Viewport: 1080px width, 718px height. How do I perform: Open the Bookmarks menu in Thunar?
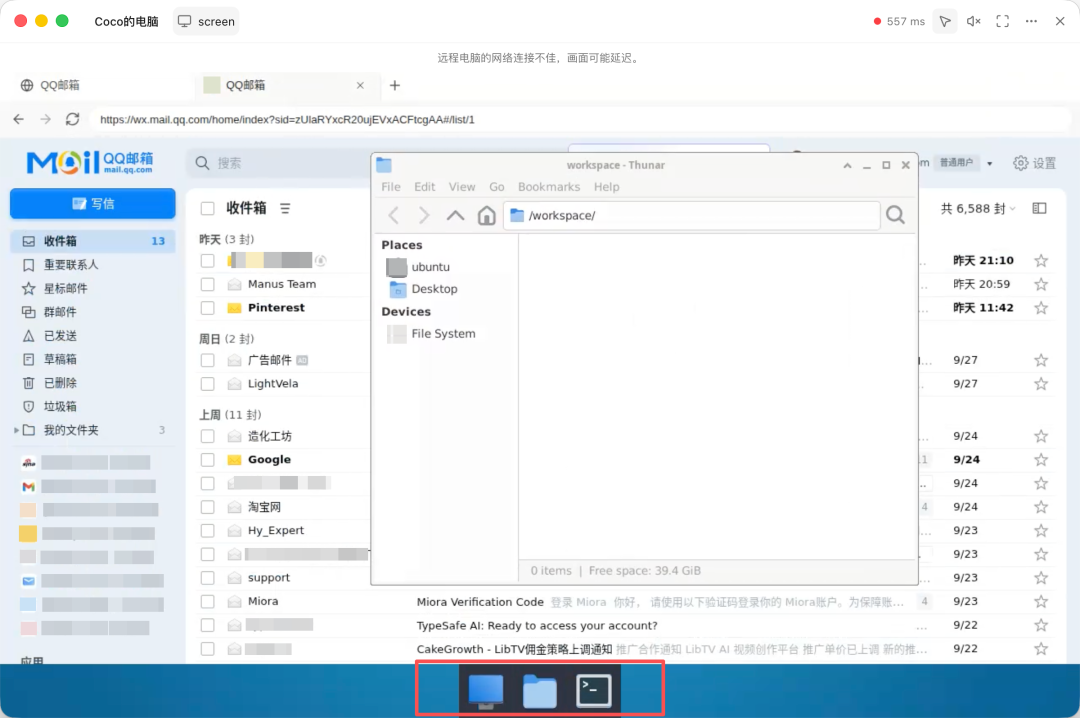click(549, 187)
